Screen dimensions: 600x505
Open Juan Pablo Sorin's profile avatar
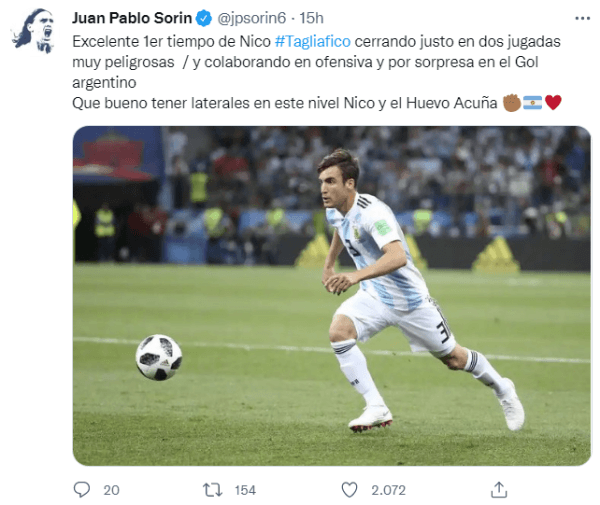[x=34, y=31]
